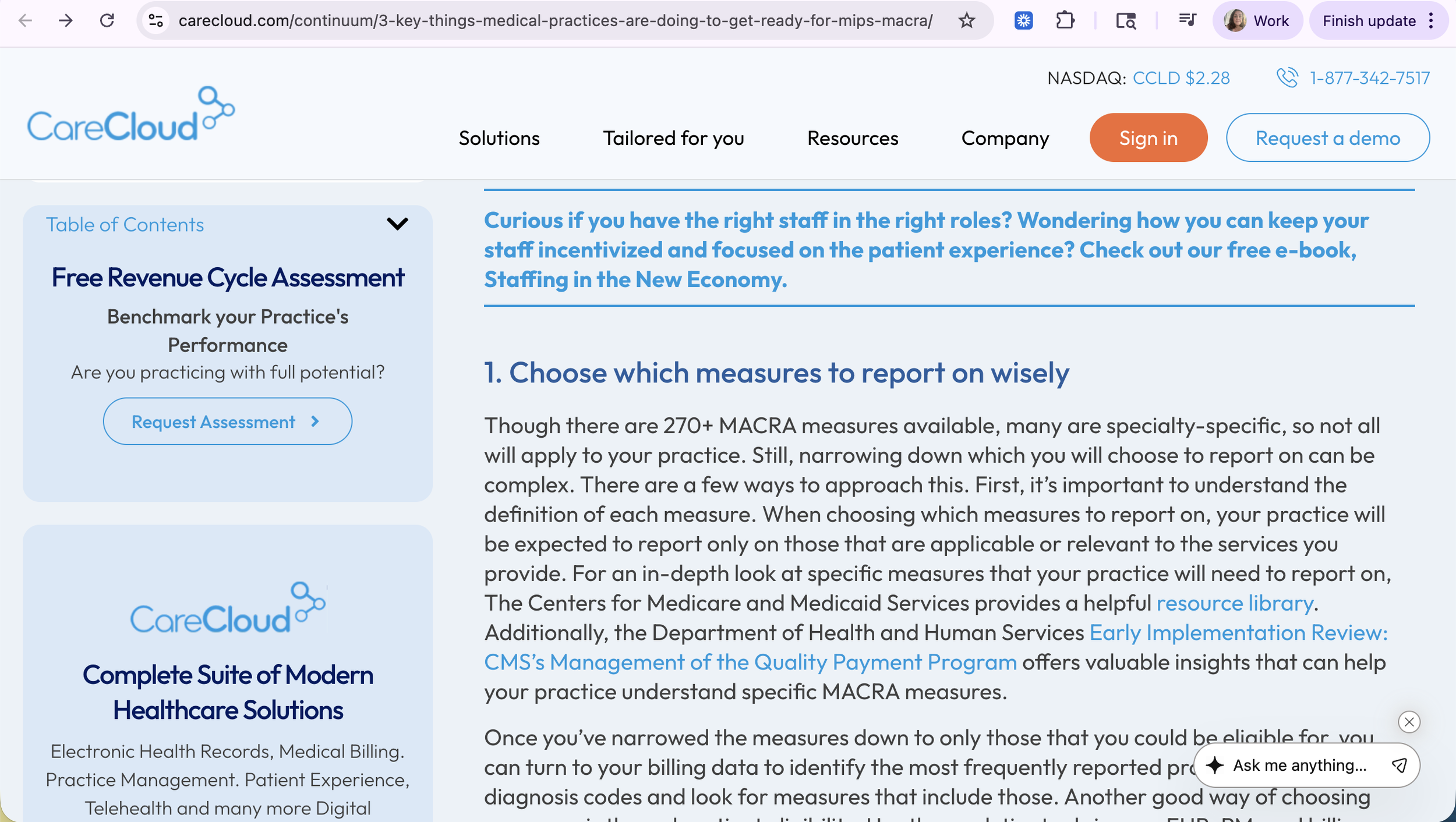Click the browser forward arrow
Viewport: 1456px width, 822px height.
pos(66,21)
